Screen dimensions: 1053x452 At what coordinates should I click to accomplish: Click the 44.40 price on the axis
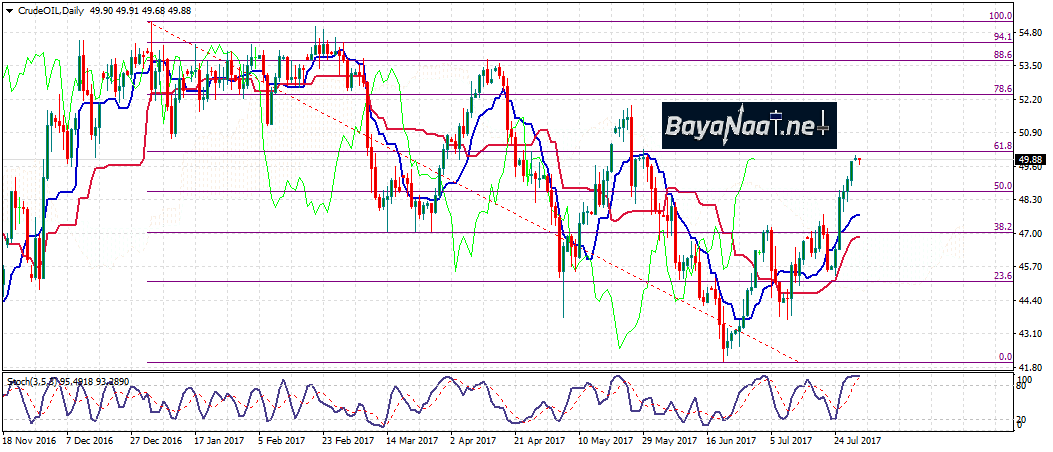1033,301
